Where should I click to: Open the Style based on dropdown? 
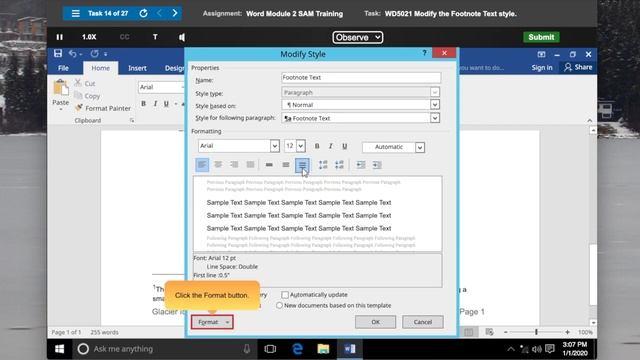pos(435,105)
